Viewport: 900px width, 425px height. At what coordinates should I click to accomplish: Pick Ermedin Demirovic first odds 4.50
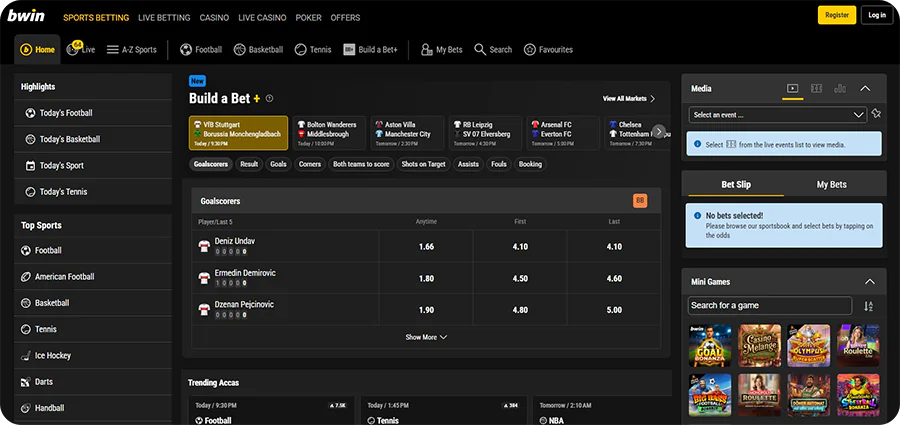(x=520, y=279)
